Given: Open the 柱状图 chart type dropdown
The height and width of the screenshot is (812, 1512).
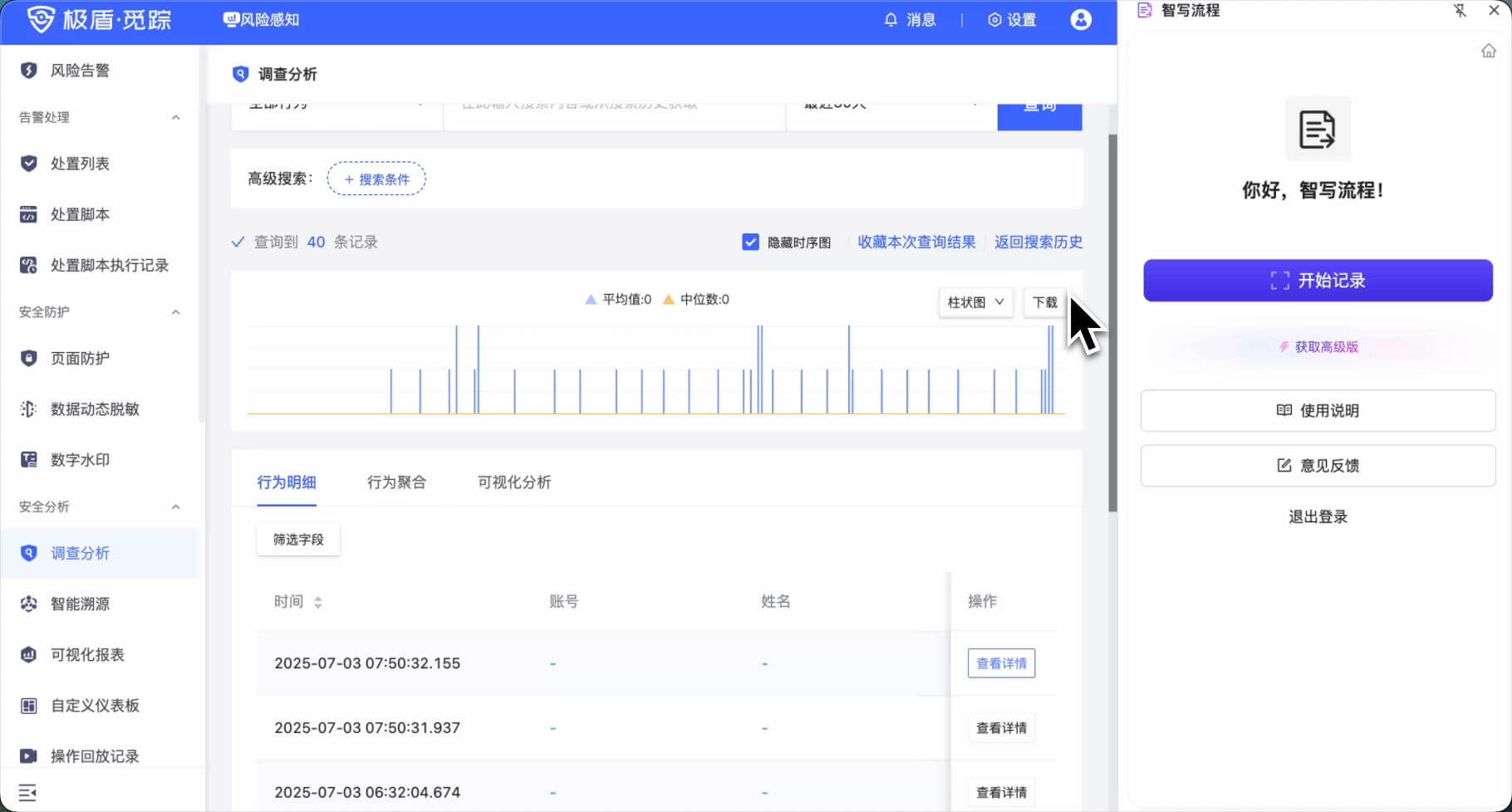Looking at the screenshot, I should click(x=975, y=302).
